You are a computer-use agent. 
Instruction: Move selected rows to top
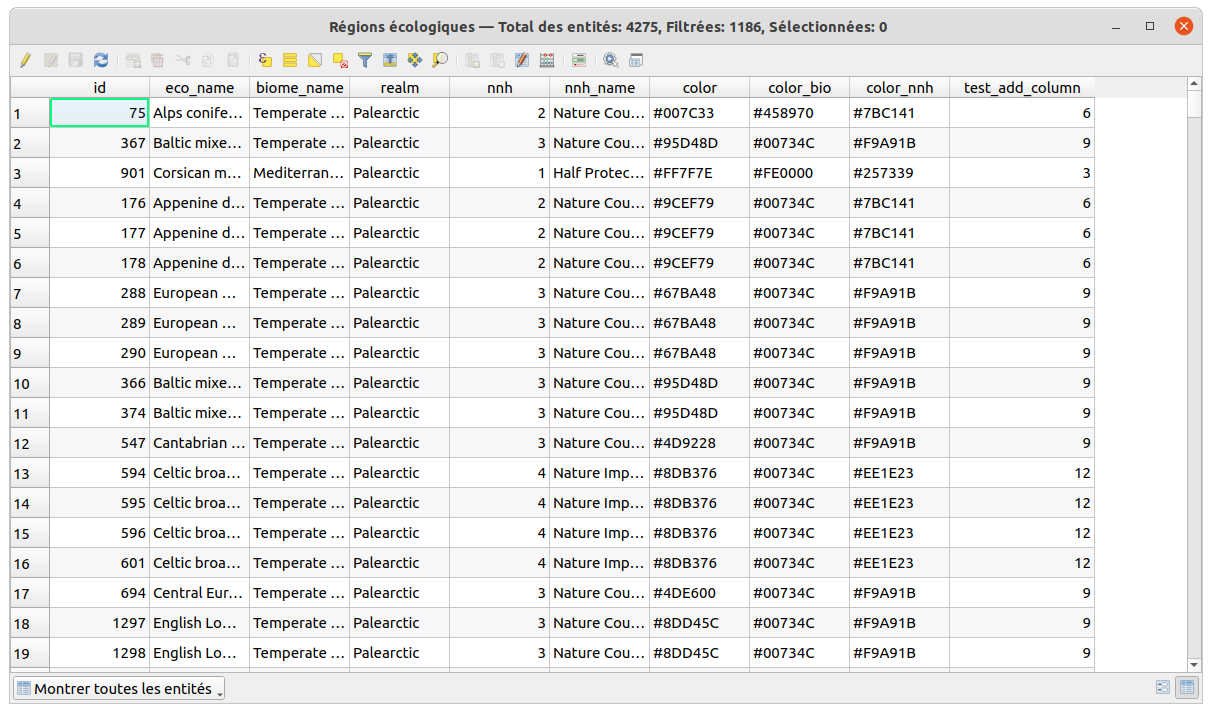[390, 60]
